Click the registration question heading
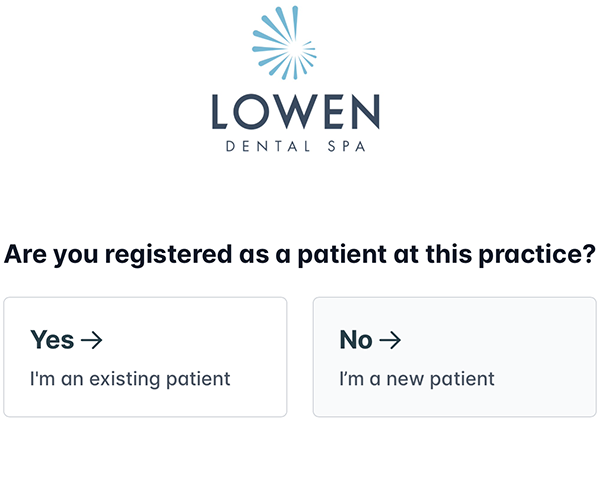The height and width of the screenshot is (500, 600). pos(300,254)
